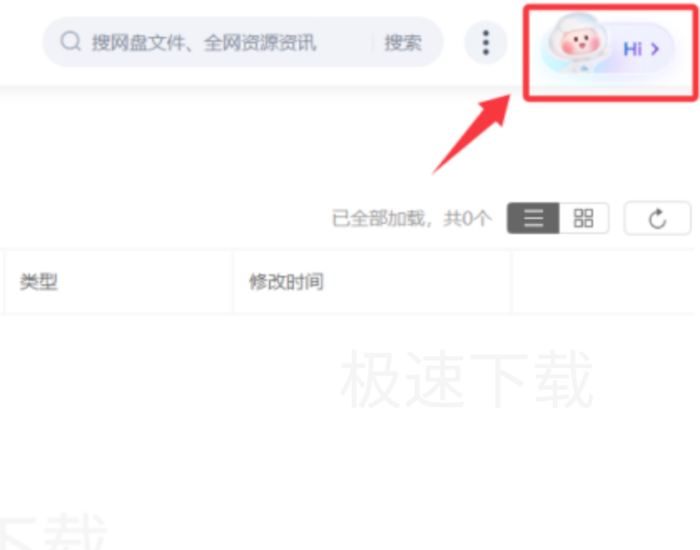Open the three-dot more options menu

click(x=486, y=42)
